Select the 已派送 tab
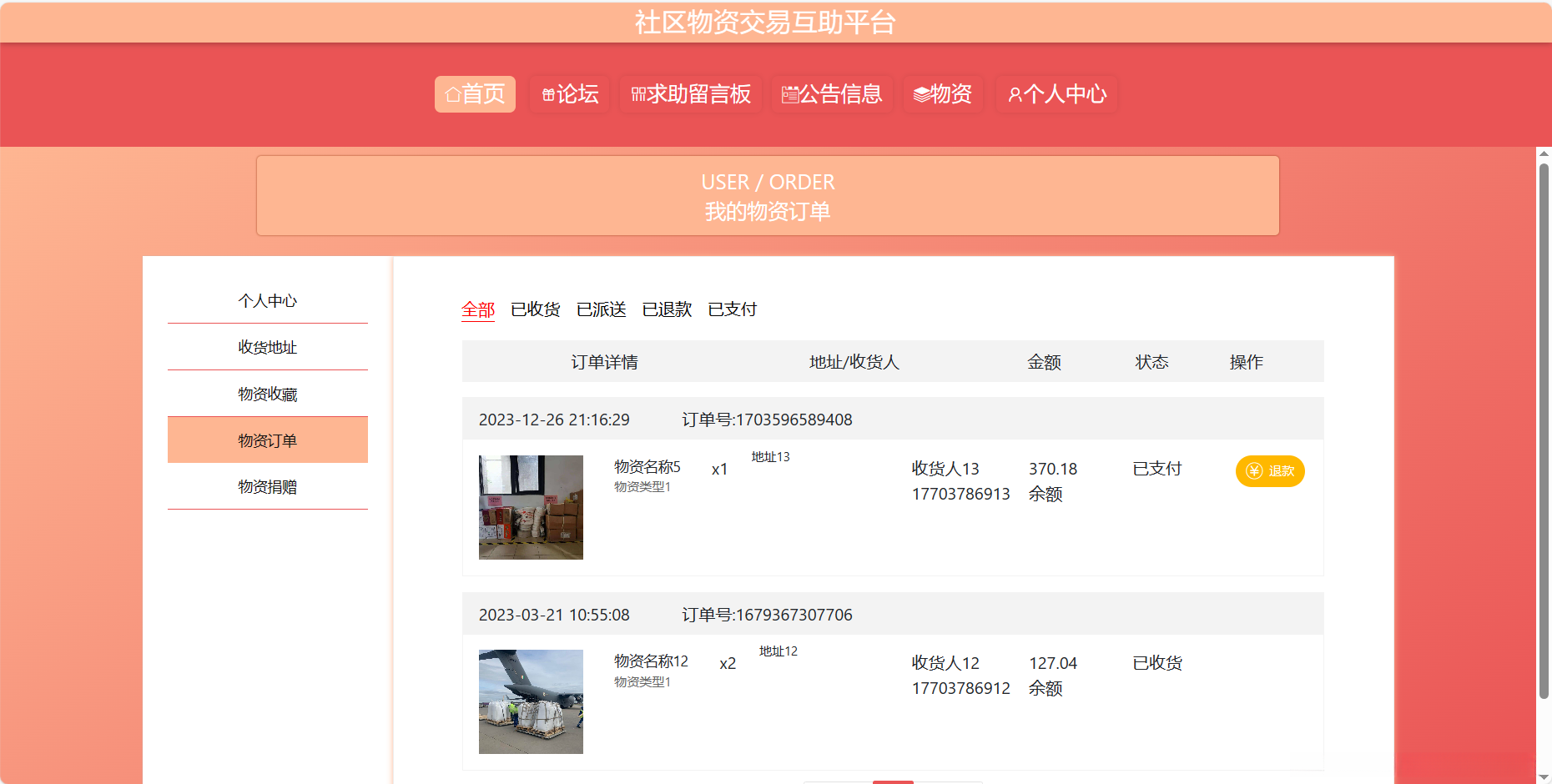Screen dimensions: 1552x784 tap(601, 309)
